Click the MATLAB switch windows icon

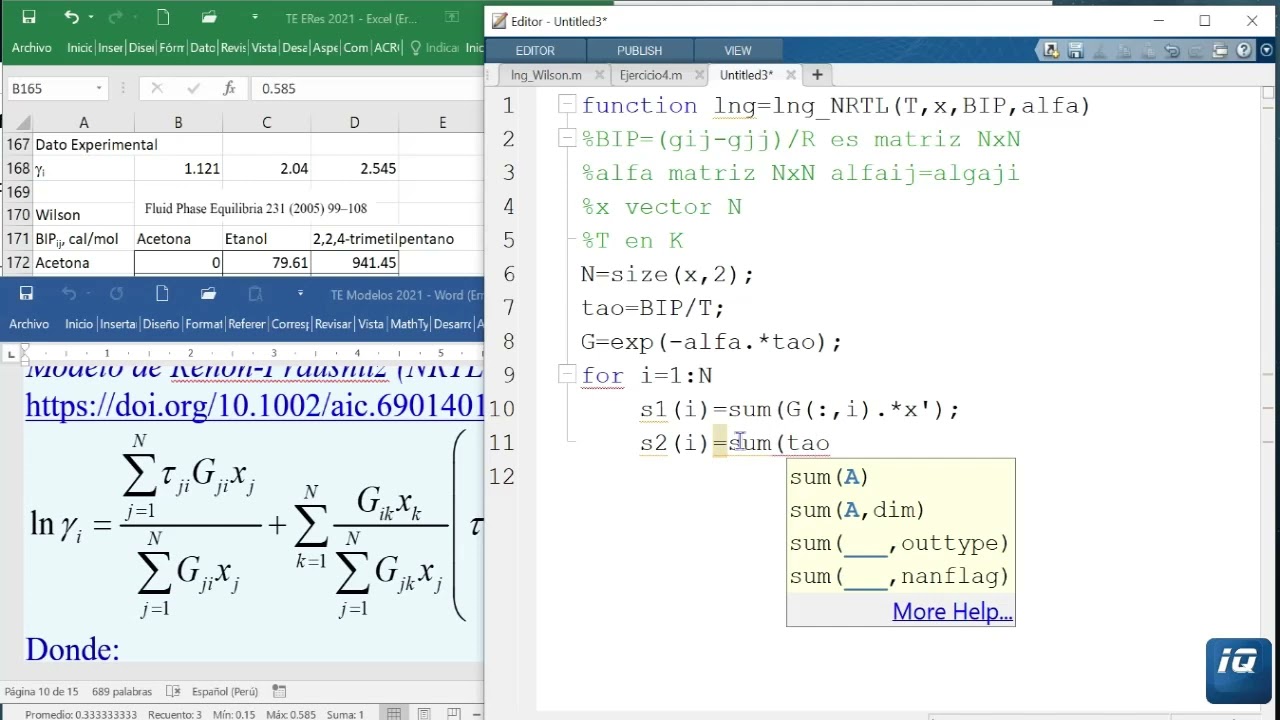(1220, 50)
